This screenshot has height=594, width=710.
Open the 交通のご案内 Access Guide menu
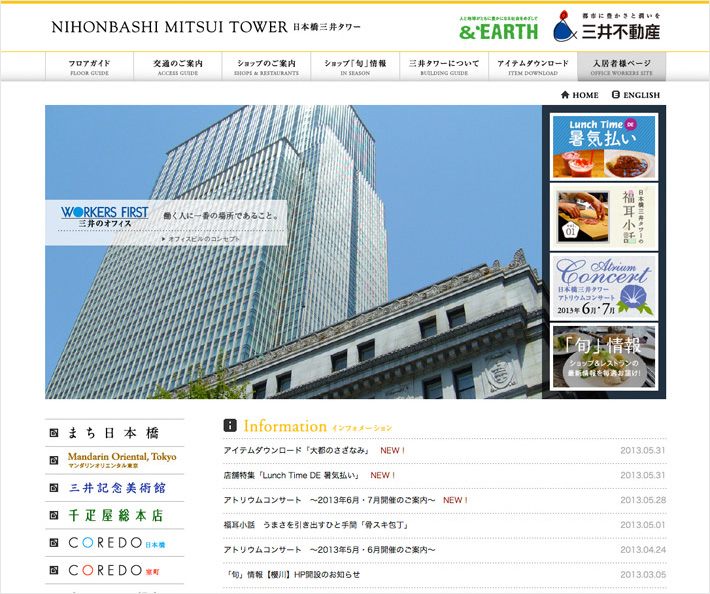[x=178, y=67]
